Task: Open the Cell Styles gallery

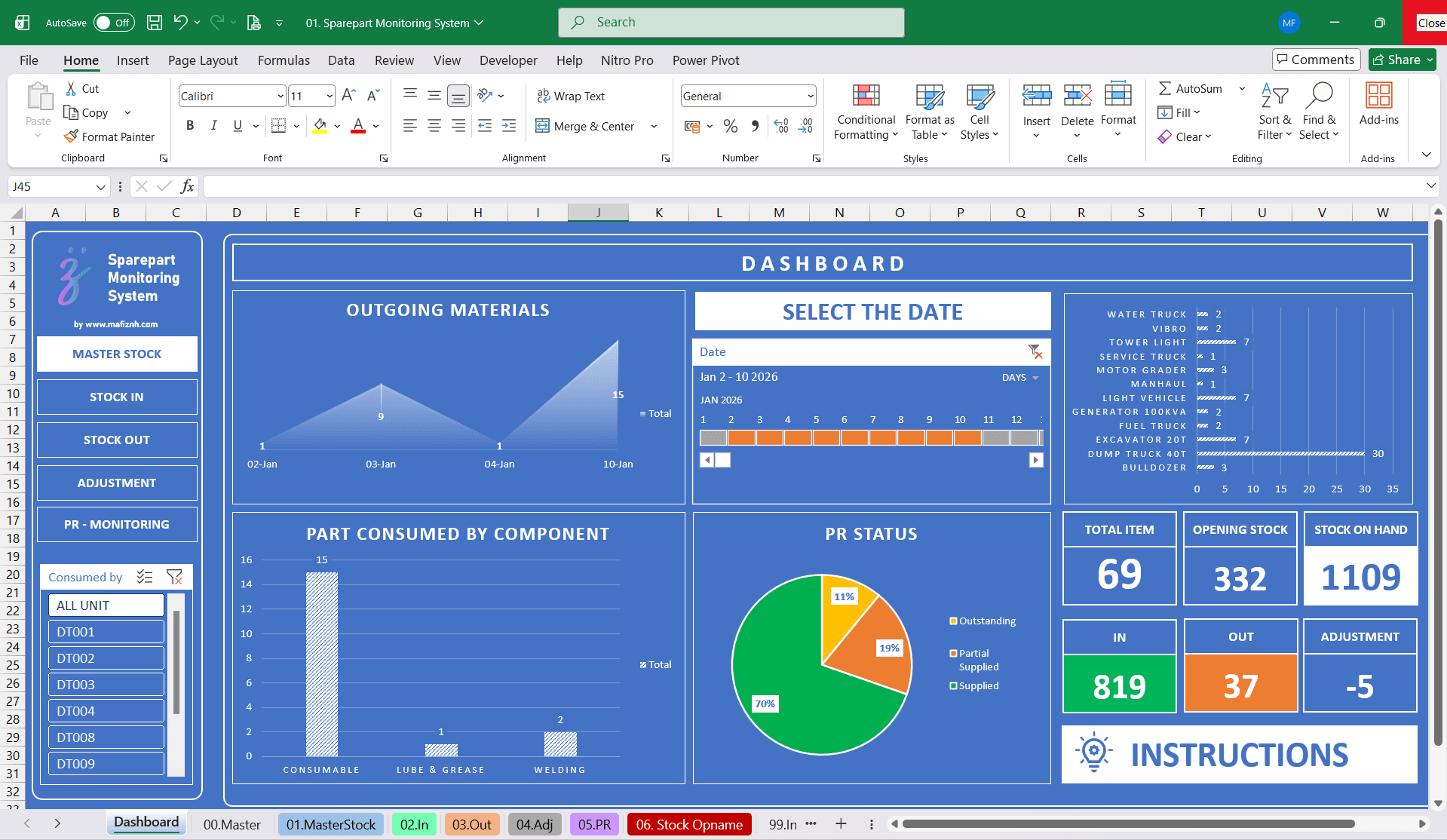Action: click(979, 112)
